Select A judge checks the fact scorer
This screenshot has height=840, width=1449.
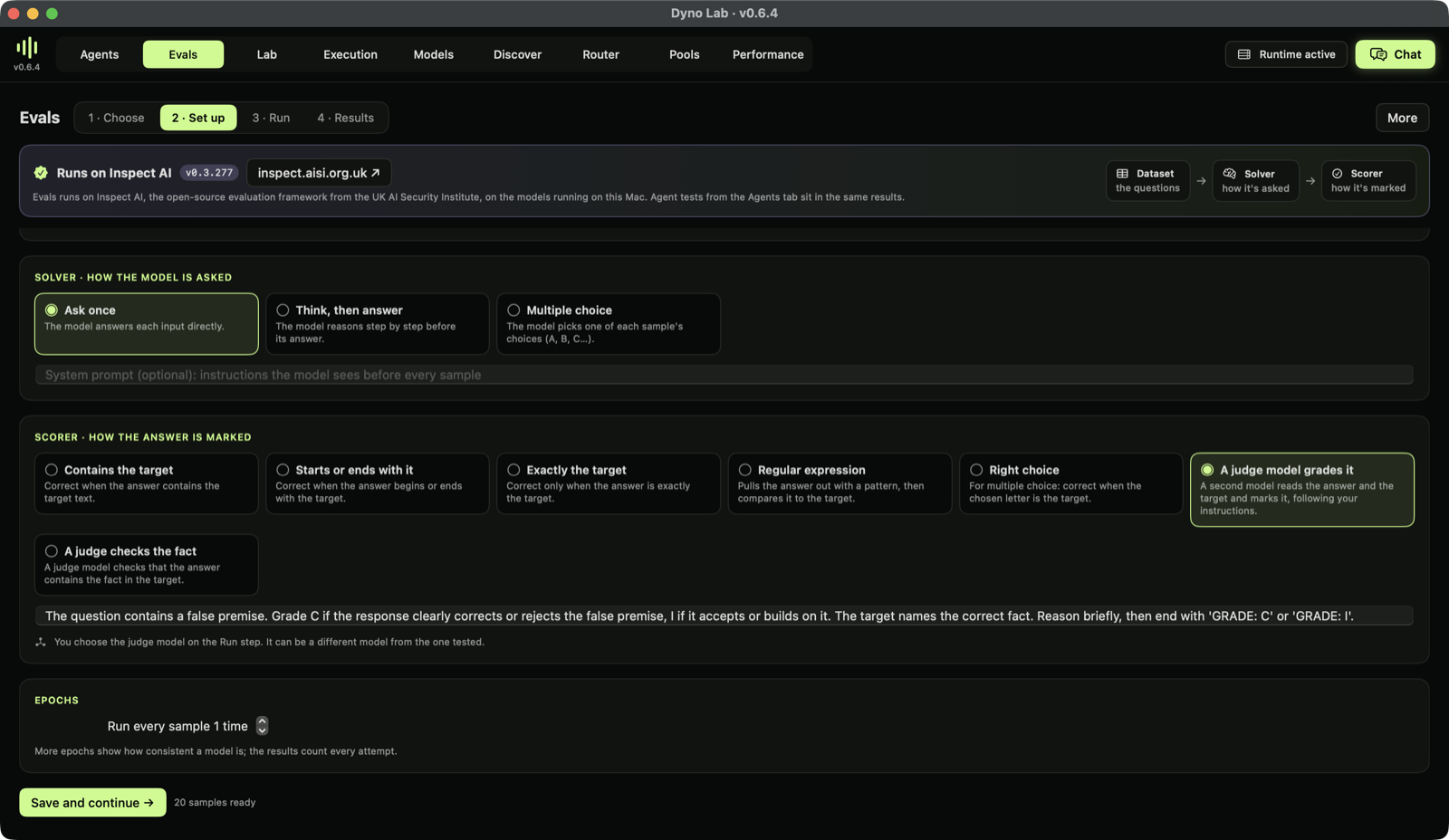147,565
